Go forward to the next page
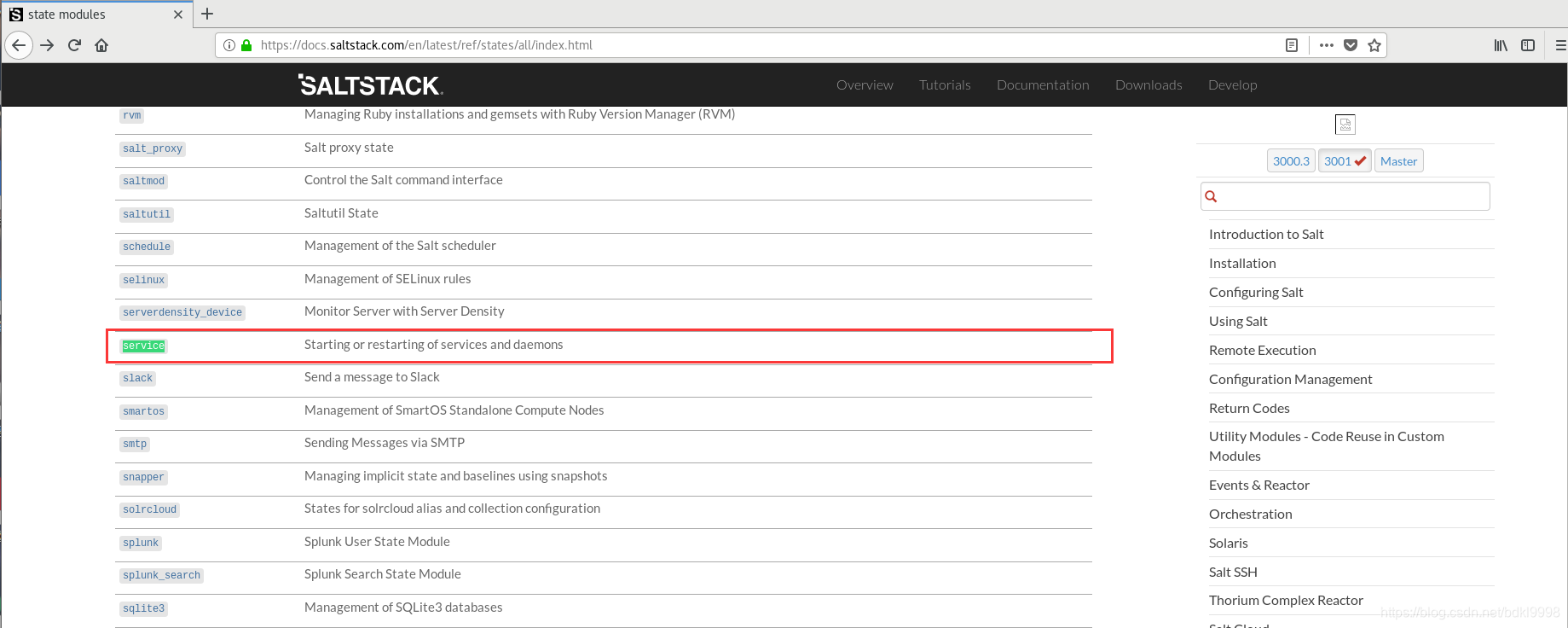This screenshot has height=628, width=1568. [x=48, y=45]
